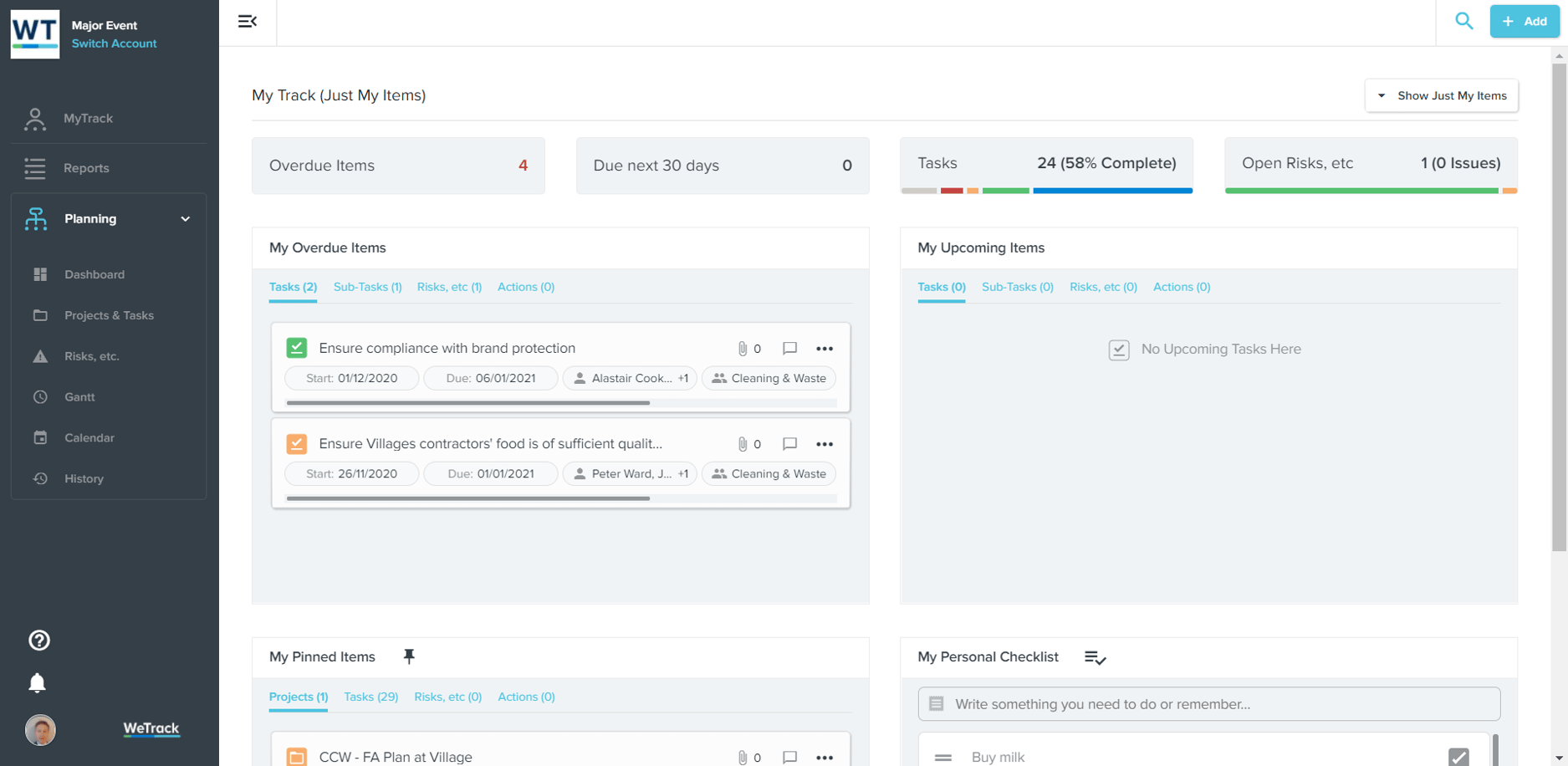Open the Show Just My Items dropdown
Screen dimensions: 1568x766
tap(1441, 95)
